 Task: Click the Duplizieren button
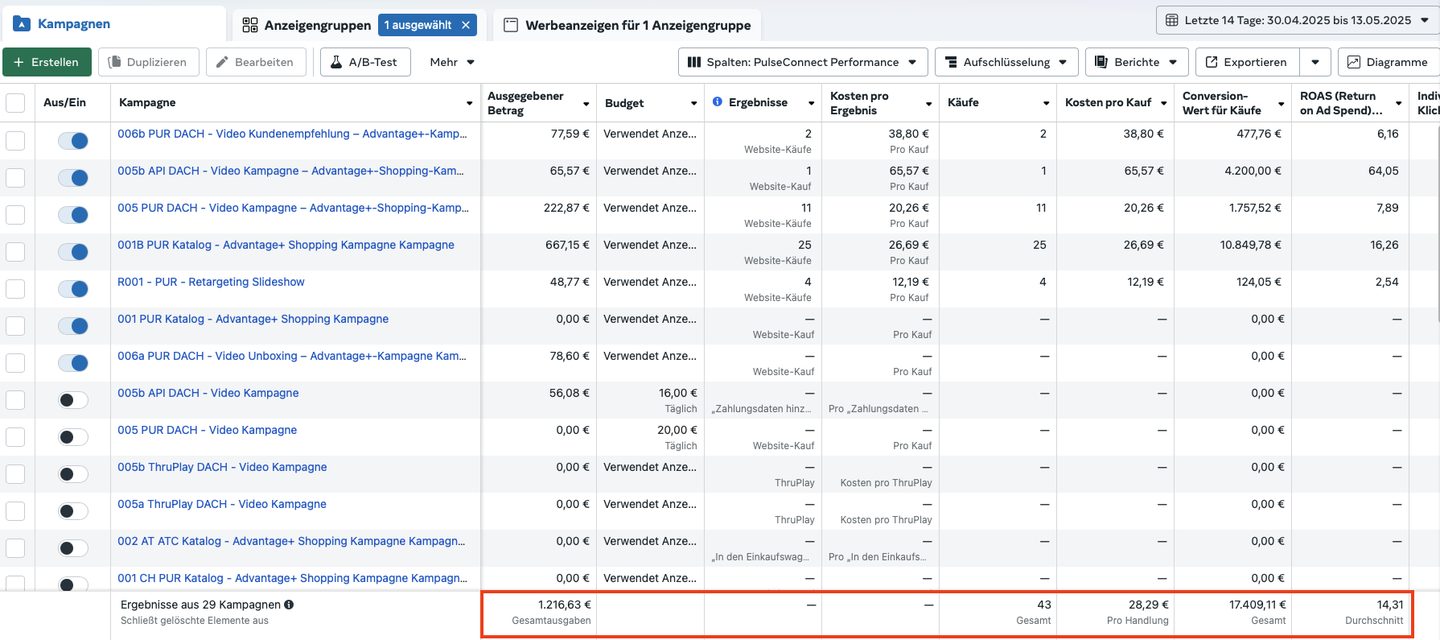[148, 62]
